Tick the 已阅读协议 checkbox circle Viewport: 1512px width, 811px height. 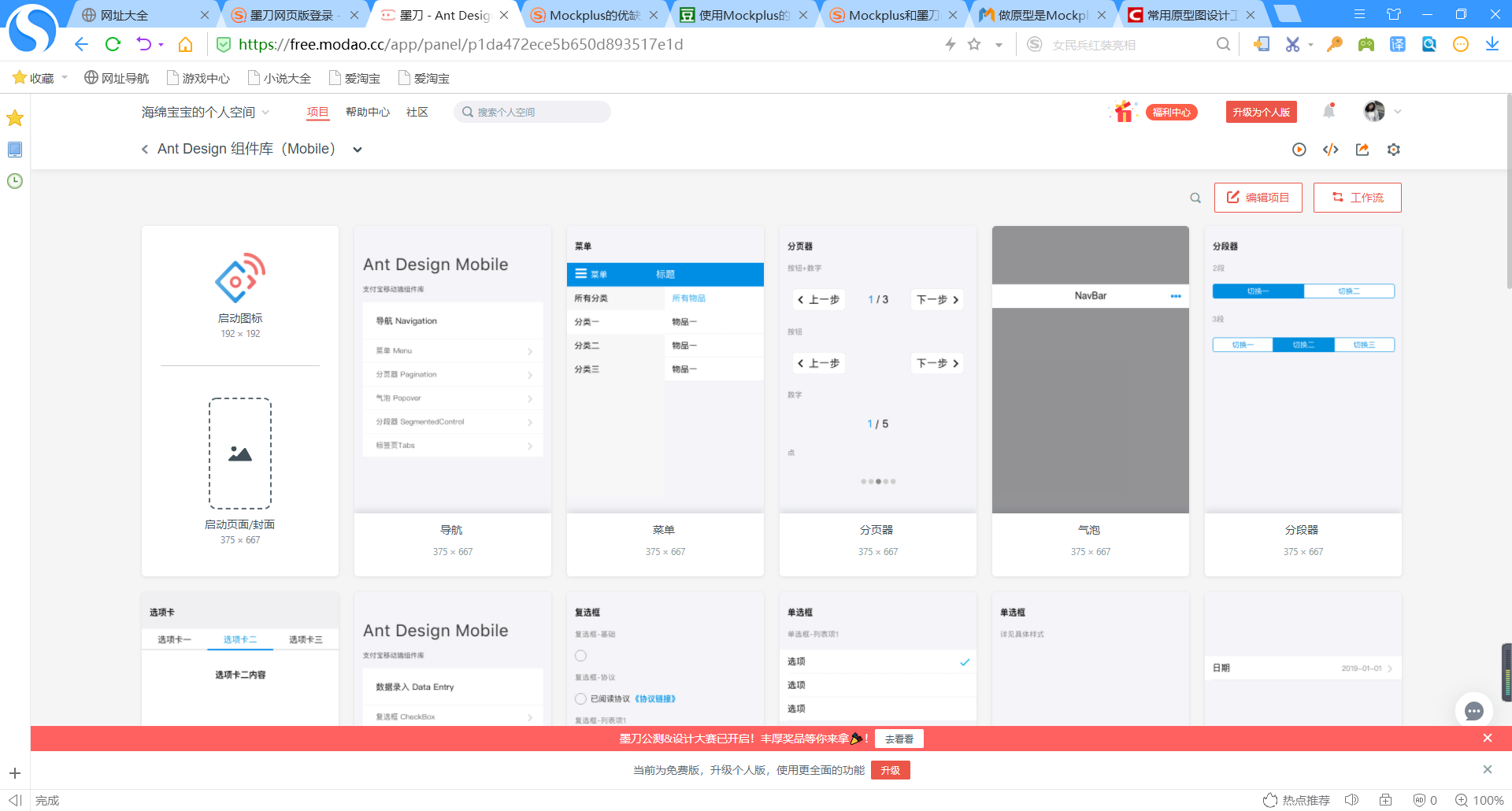(580, 698)
